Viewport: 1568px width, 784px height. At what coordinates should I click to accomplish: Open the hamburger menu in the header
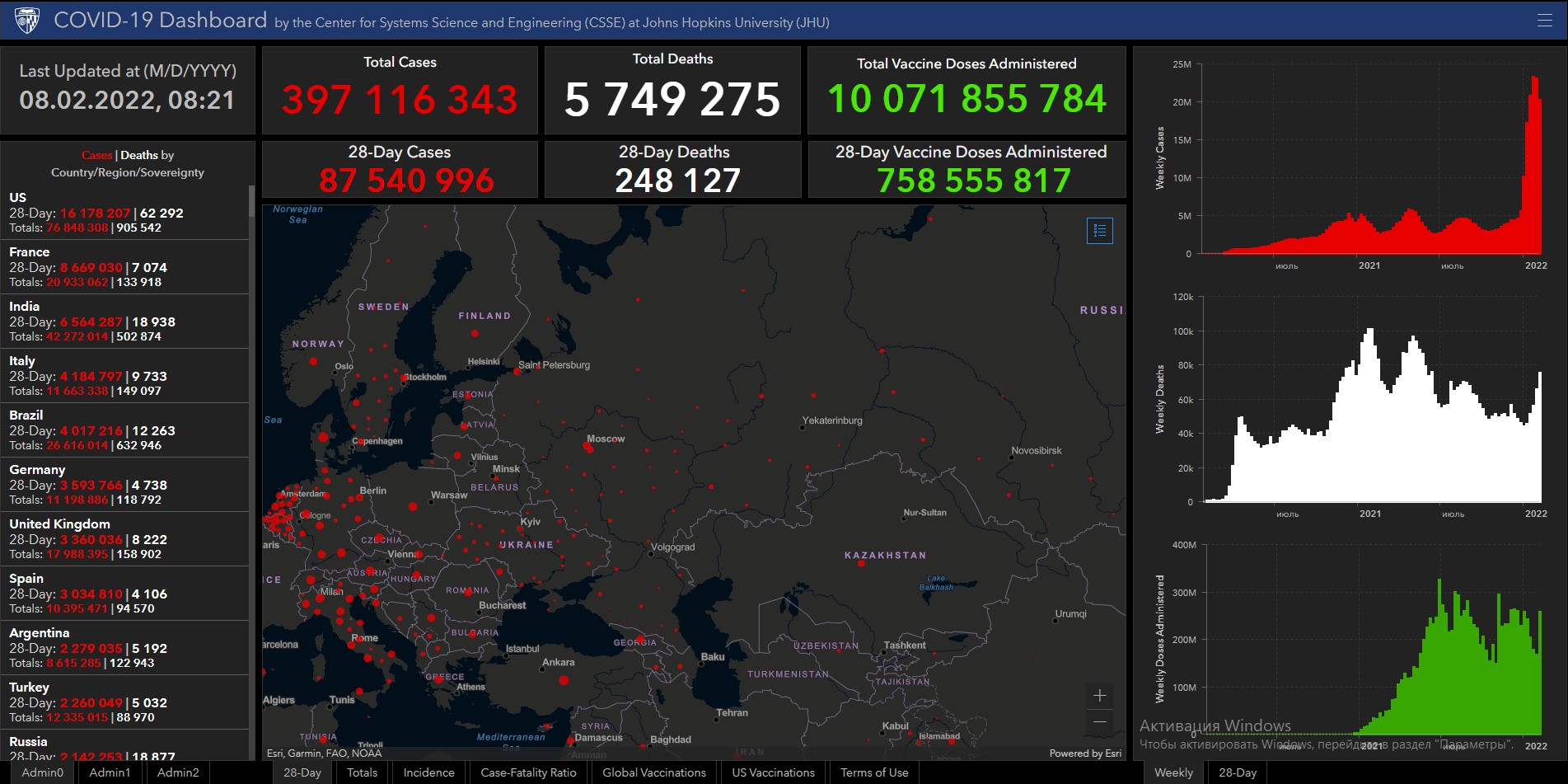1544,21
